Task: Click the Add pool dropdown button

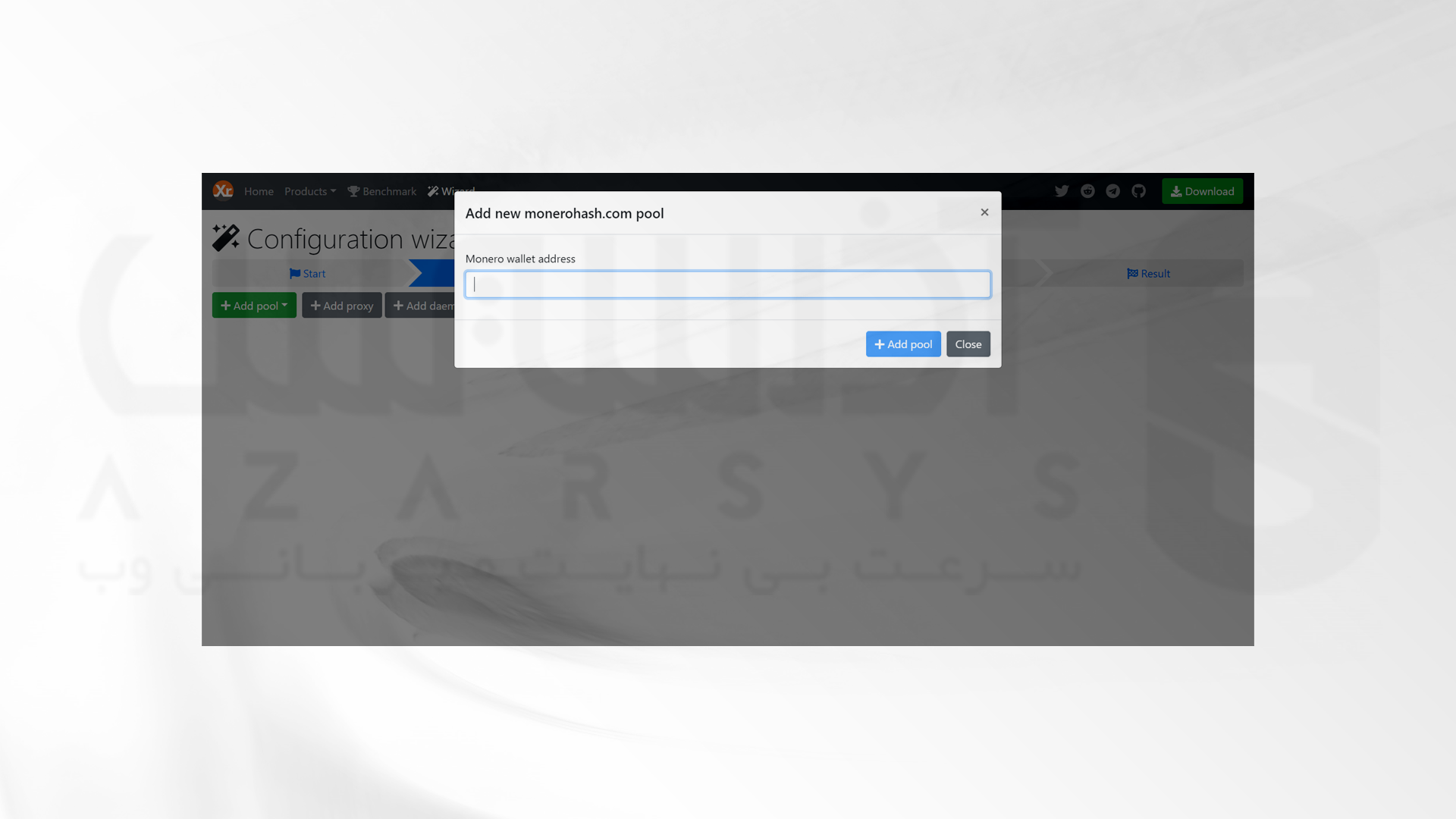Action: 254,305
